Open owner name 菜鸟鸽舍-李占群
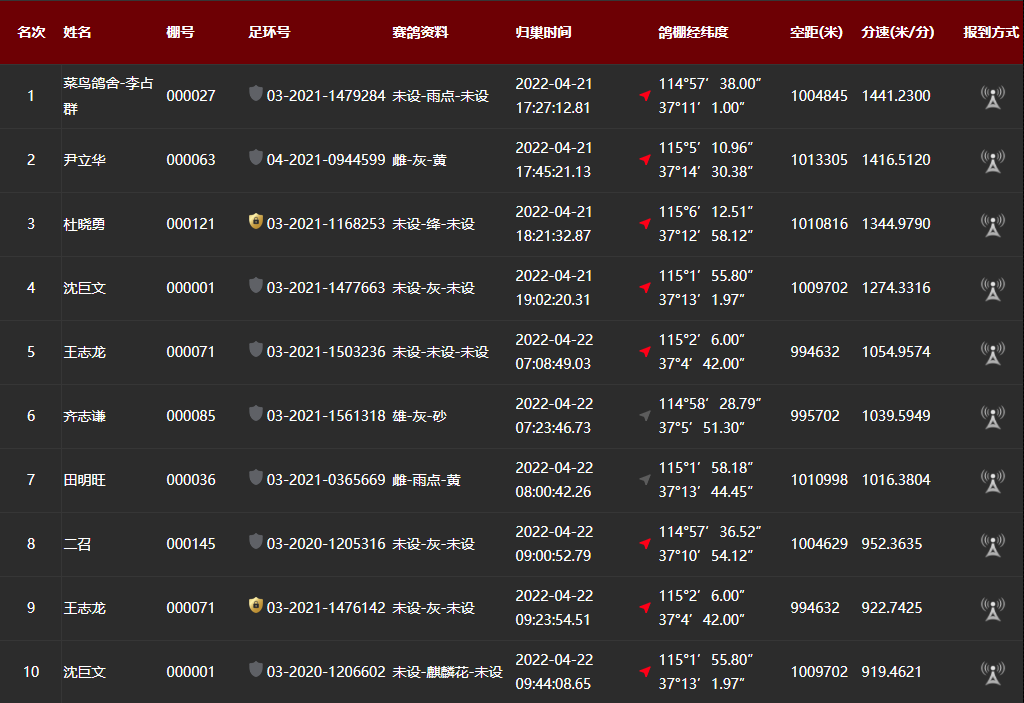 108,96
